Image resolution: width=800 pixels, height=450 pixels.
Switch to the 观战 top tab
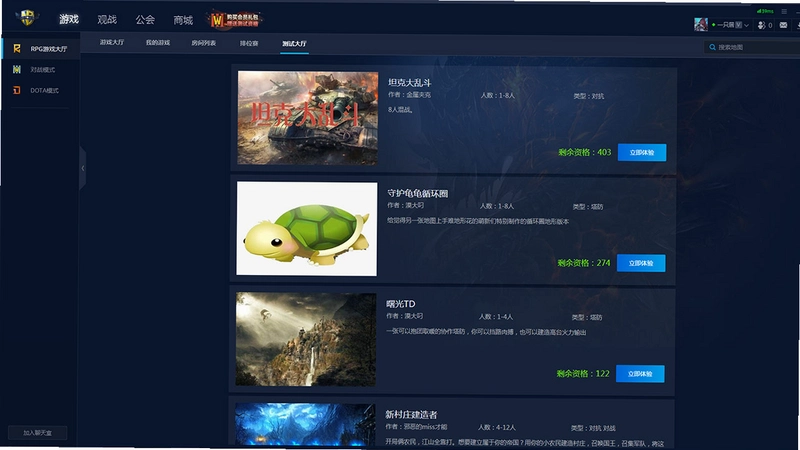pos(107,19)
